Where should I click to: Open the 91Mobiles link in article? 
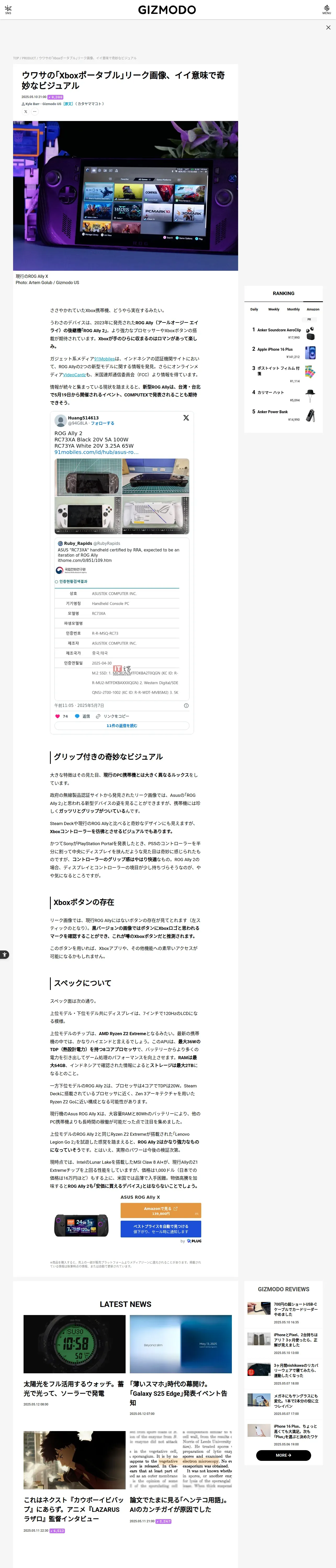(104, 359)
